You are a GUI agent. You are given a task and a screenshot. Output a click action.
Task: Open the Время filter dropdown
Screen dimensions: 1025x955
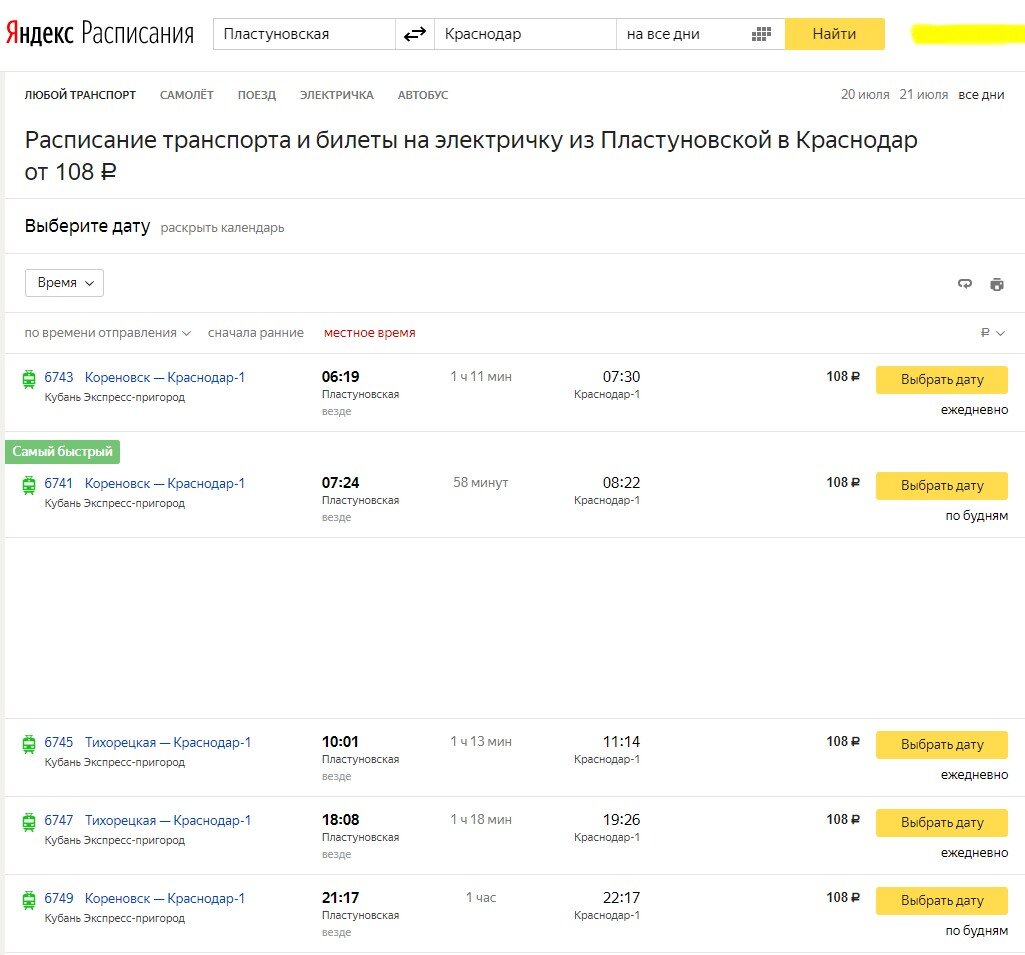click(64, 283)
